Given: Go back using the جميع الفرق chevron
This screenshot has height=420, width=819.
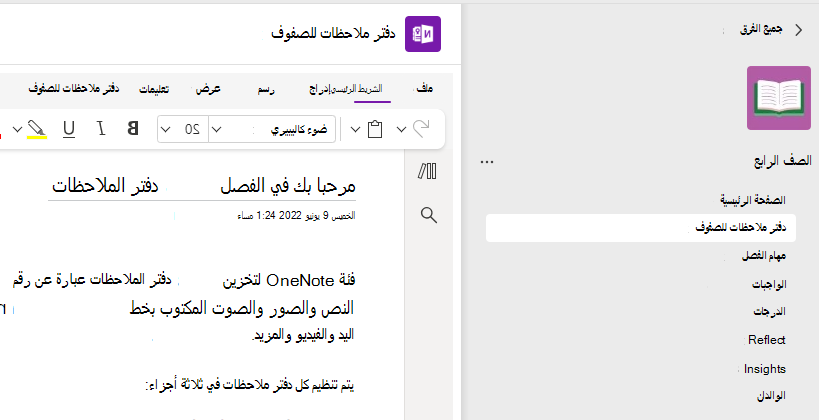Looking at the screenshot, I should (x=798, y=30).
